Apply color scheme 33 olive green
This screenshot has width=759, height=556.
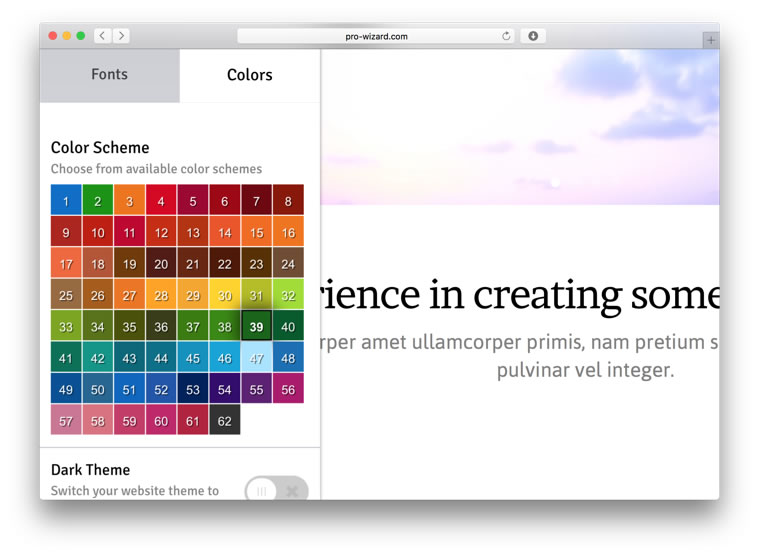66,326
